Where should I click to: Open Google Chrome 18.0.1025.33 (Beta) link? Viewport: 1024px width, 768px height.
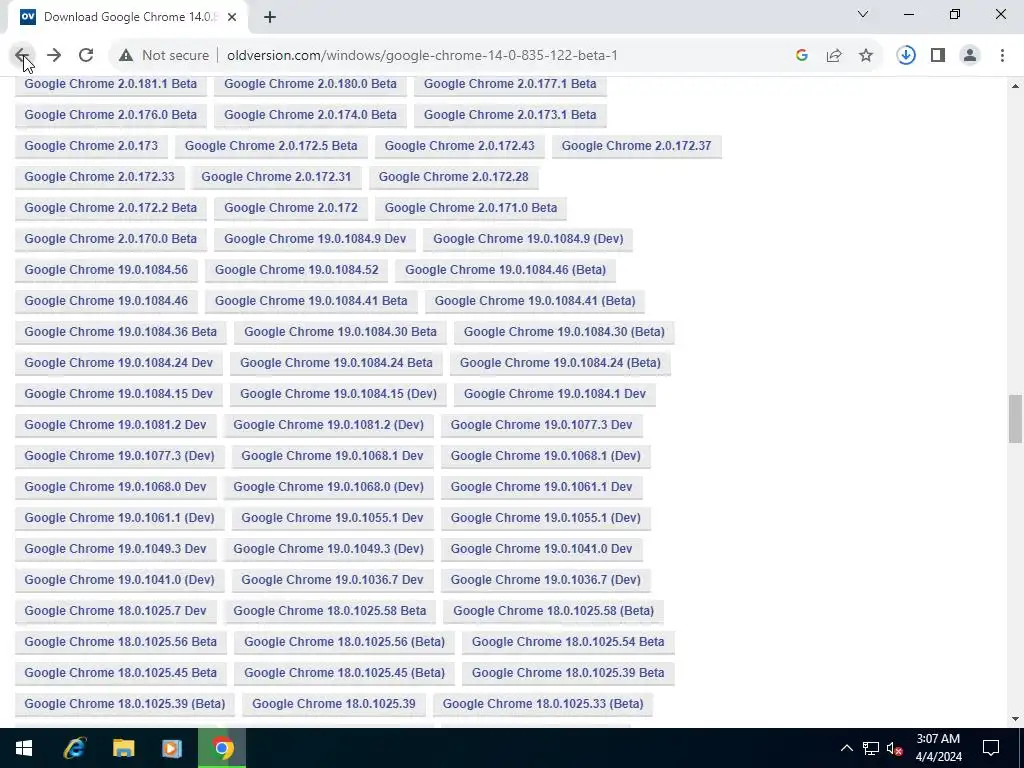[543, 705]
